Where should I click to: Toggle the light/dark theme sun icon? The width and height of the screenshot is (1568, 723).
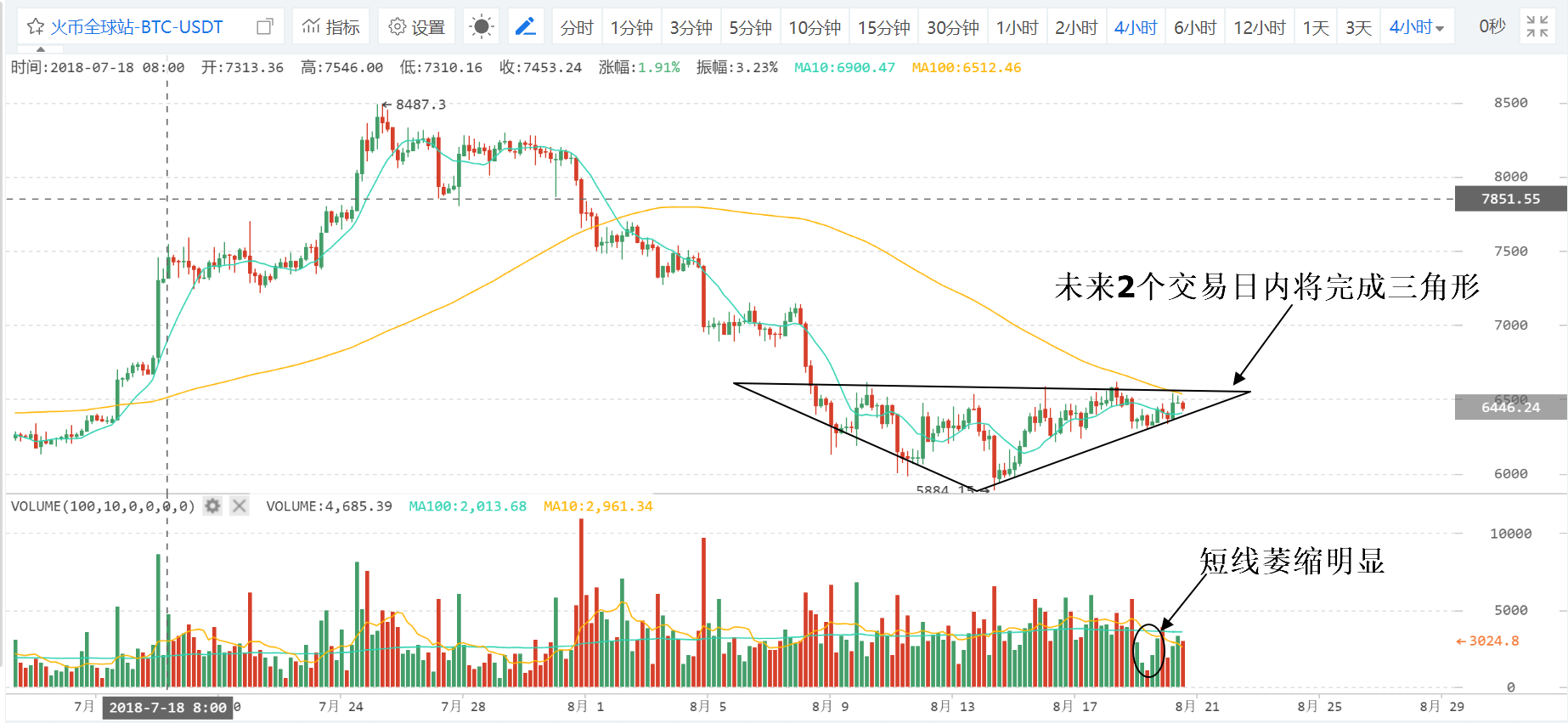tap(482, 27)
